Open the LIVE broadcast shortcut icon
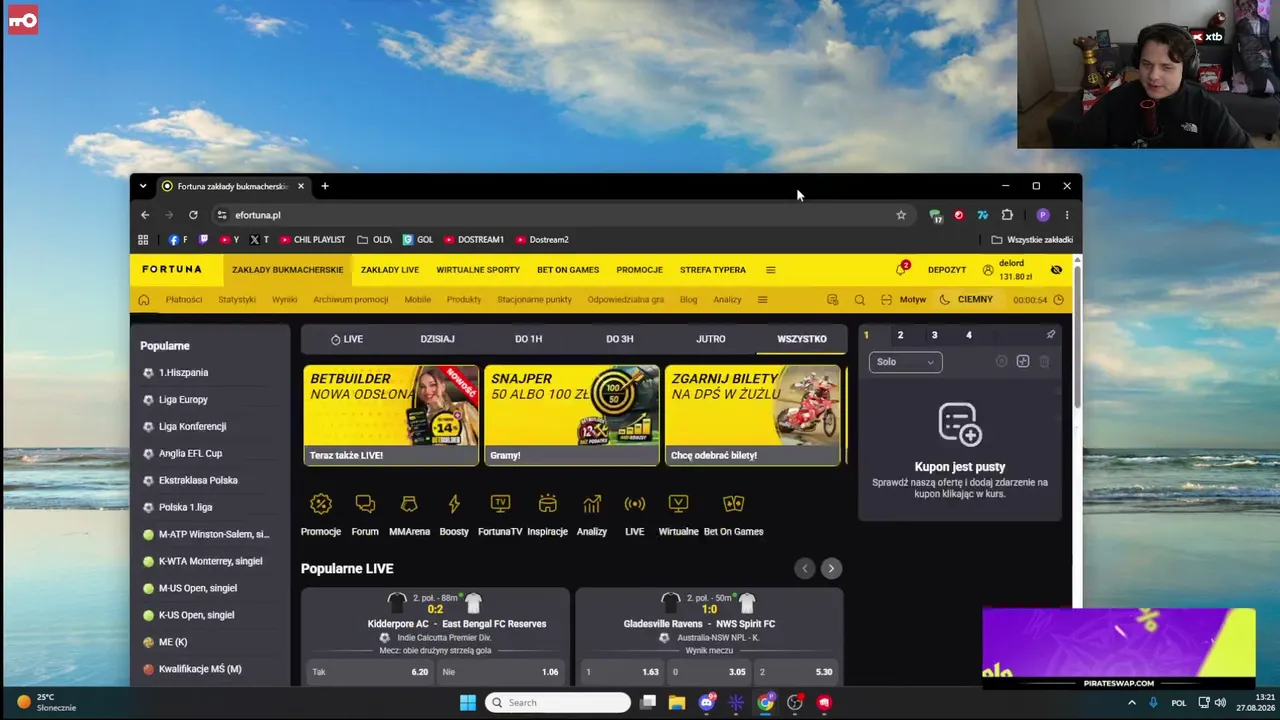This screenshot has height=720, width=1280. (635, 504)
